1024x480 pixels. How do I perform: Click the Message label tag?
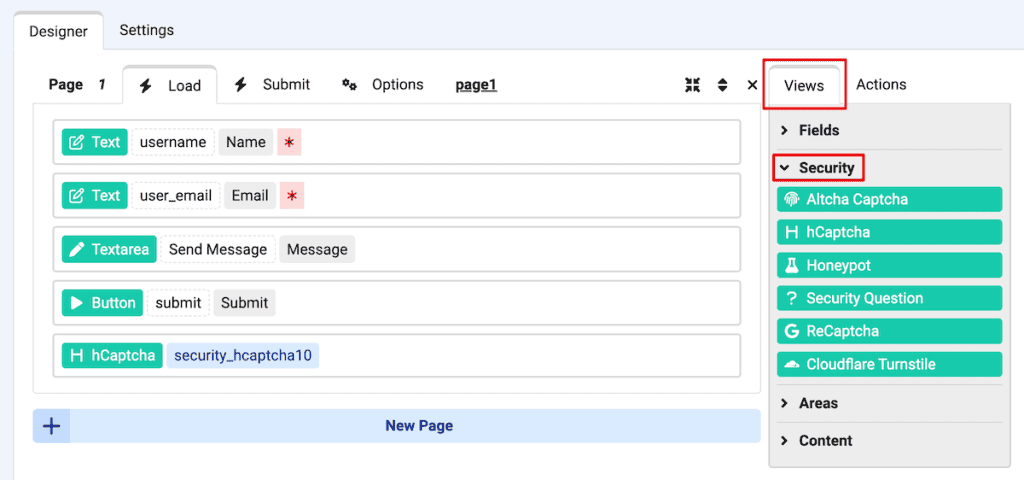(317, 249)
